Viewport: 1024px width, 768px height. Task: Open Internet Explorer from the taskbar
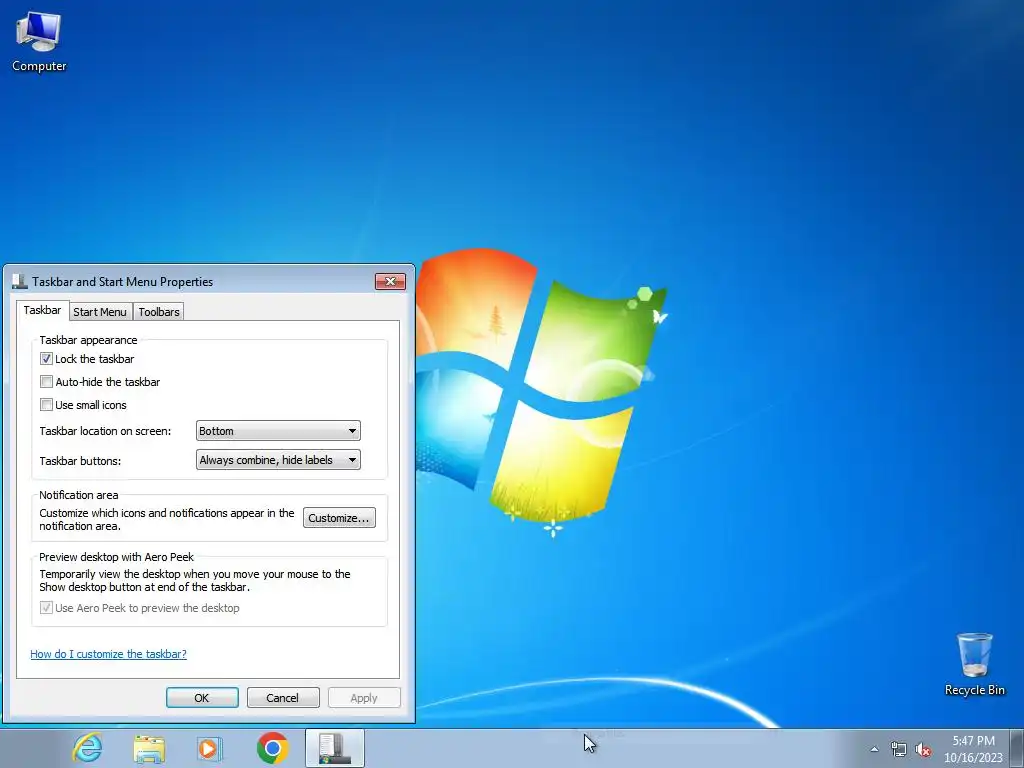tap(88, 748)
